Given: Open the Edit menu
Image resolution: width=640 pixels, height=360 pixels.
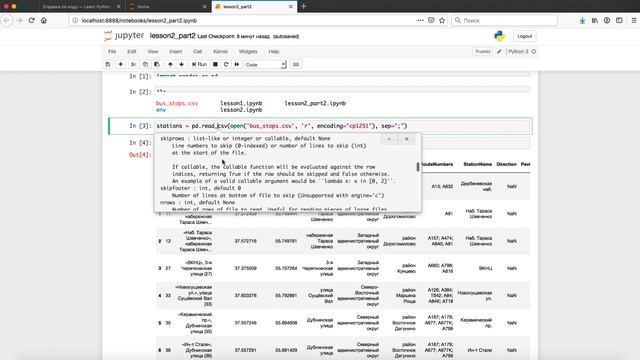Looking at the screenshot, I should click(131, 51).
